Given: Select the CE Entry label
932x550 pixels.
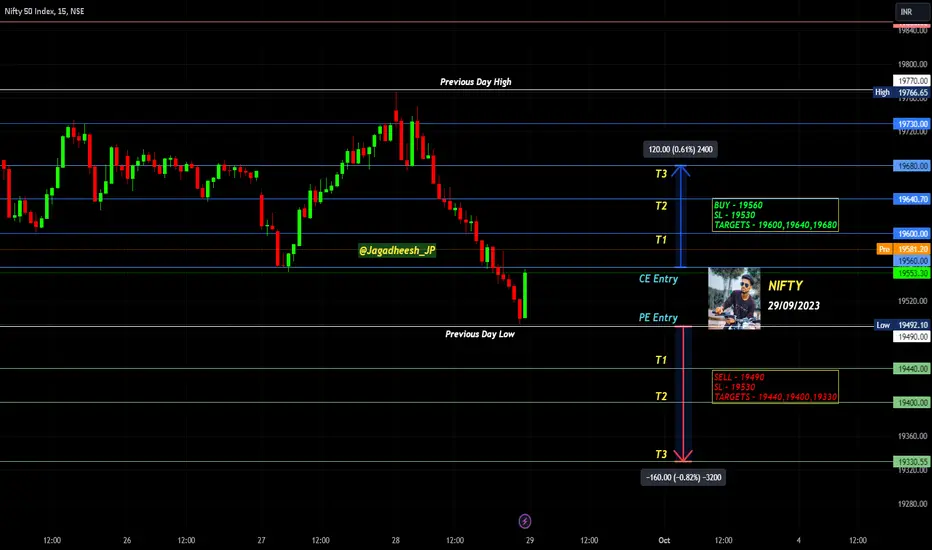Looking at the screenshot, I should 658,279.
